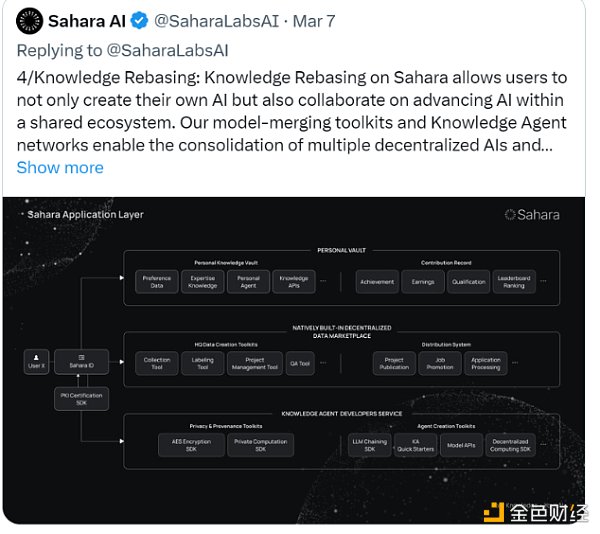Click the Labeling Tool box
Screen dimensions: 600x534
click(x=202, y=363)
